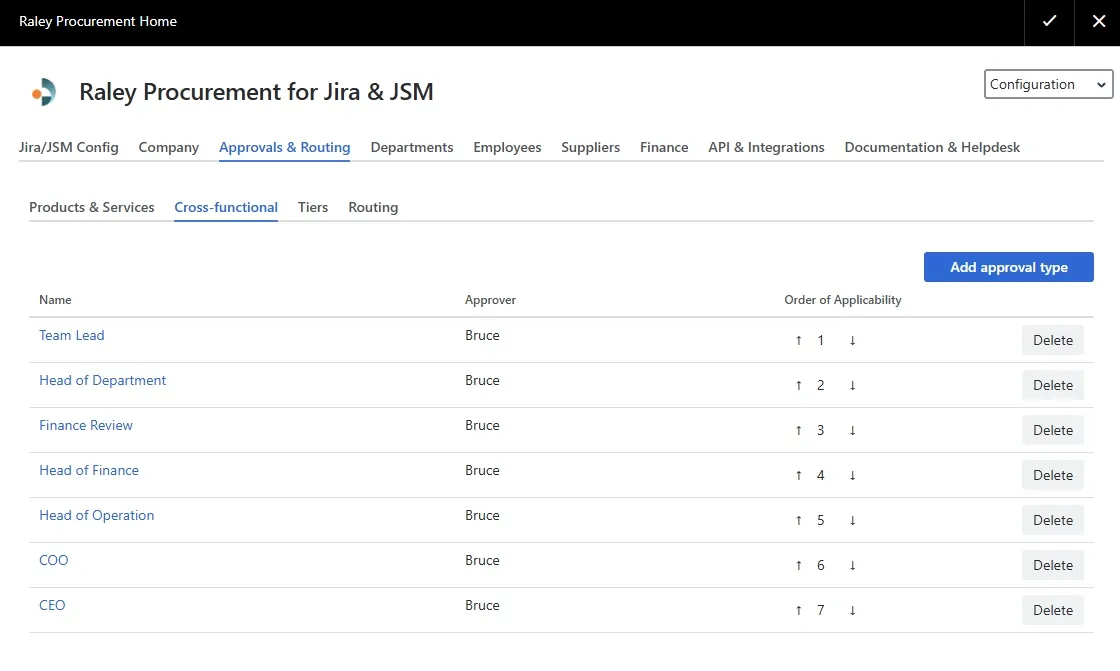This screenshot has width=1120, height=671.
Task: Click Bruce in the Team Lead row
Action: point(482,335)
